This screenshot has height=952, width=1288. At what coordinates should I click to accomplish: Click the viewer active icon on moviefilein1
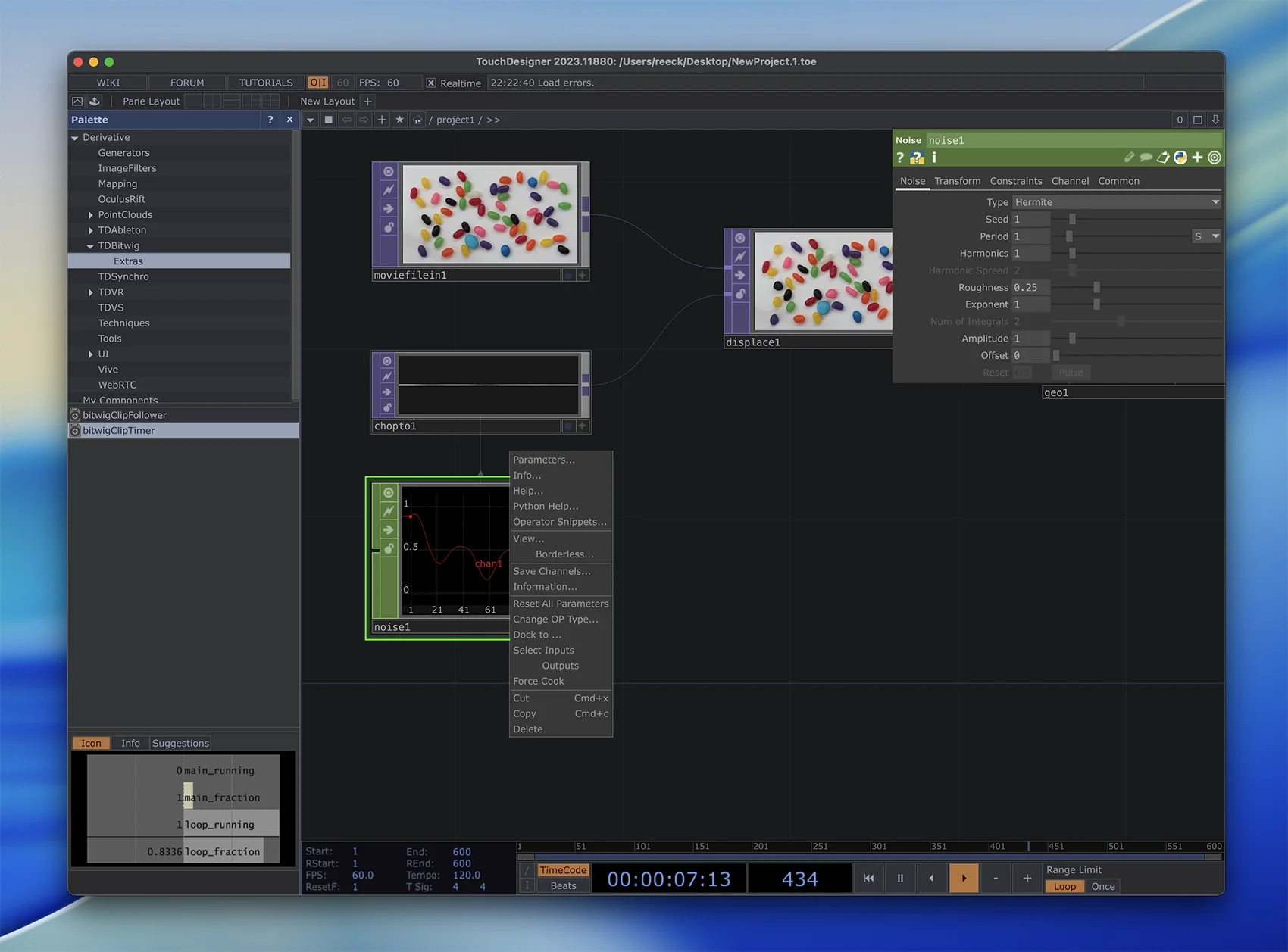coord(388,172)
